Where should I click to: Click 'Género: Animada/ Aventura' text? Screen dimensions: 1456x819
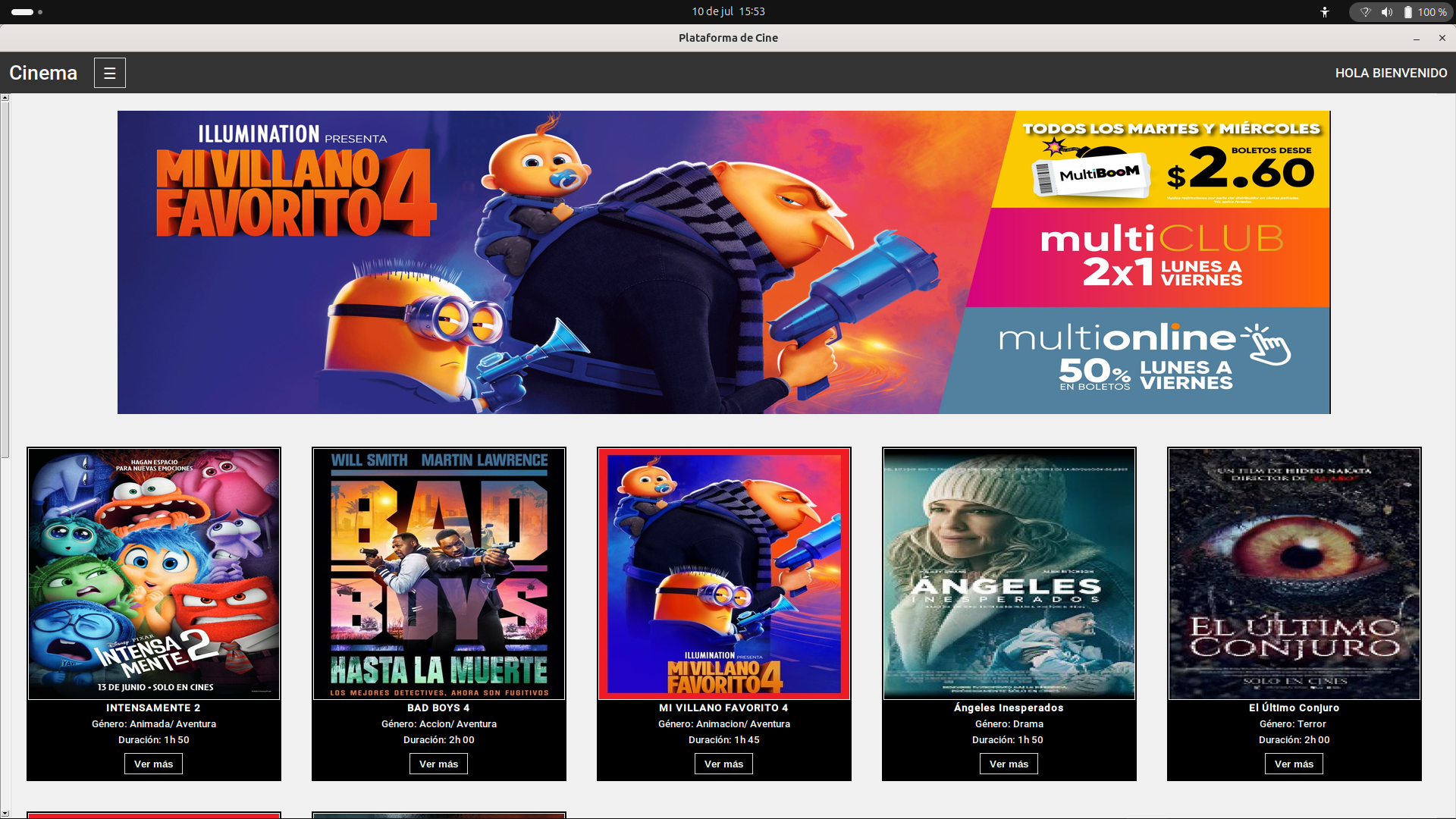[x=154, y=724]
